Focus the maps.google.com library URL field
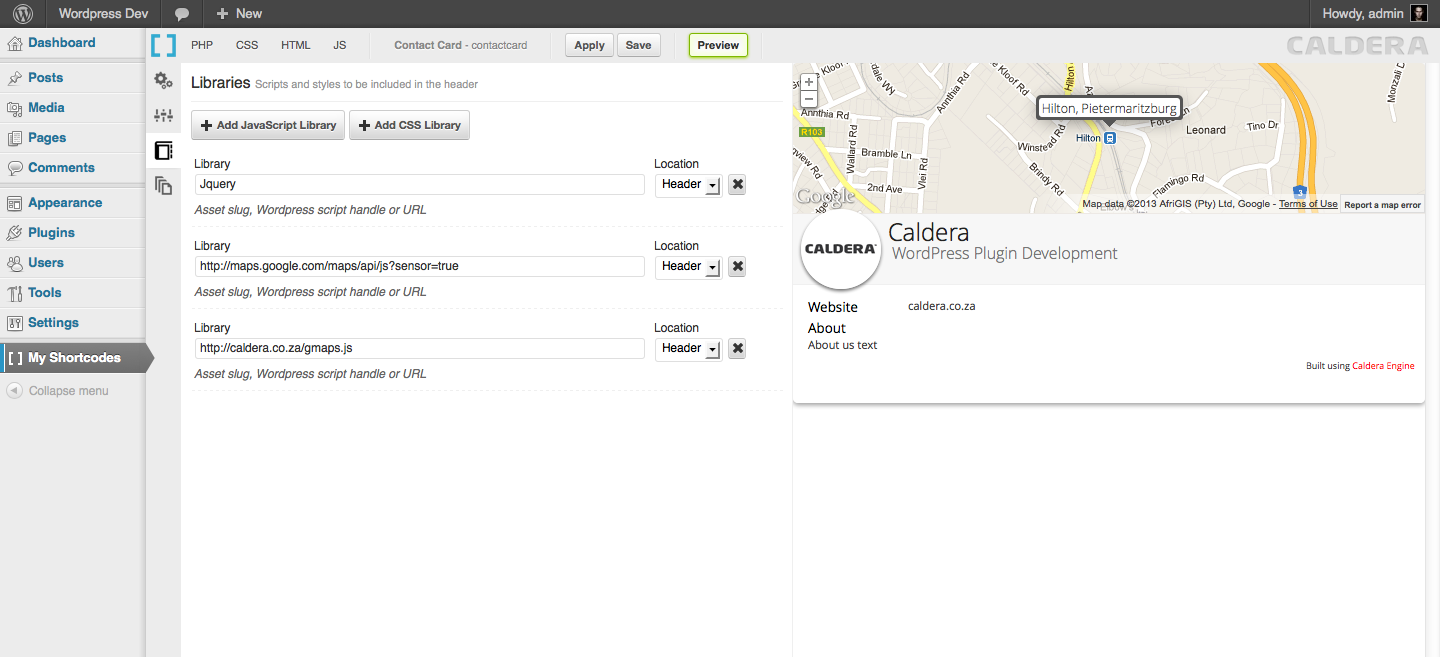Screen dimensions: 1440x657 420,267
